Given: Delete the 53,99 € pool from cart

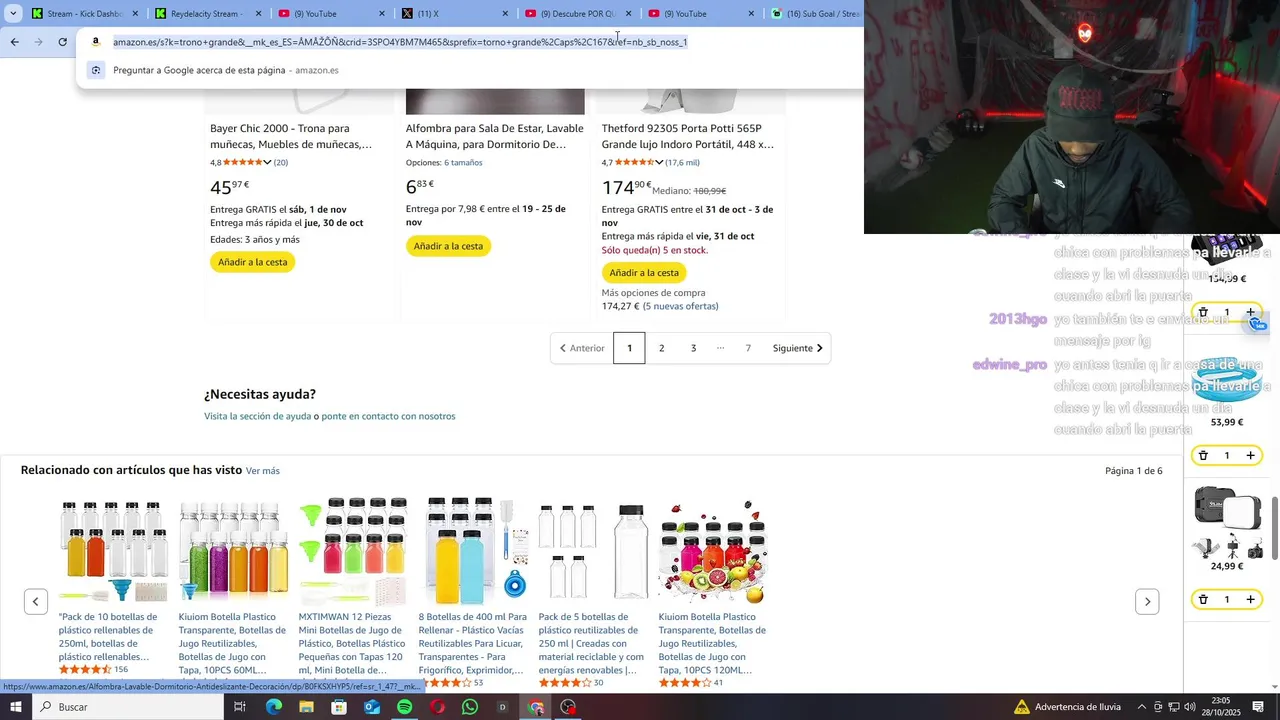Looking at the screenshot, I should (1203, 456).
